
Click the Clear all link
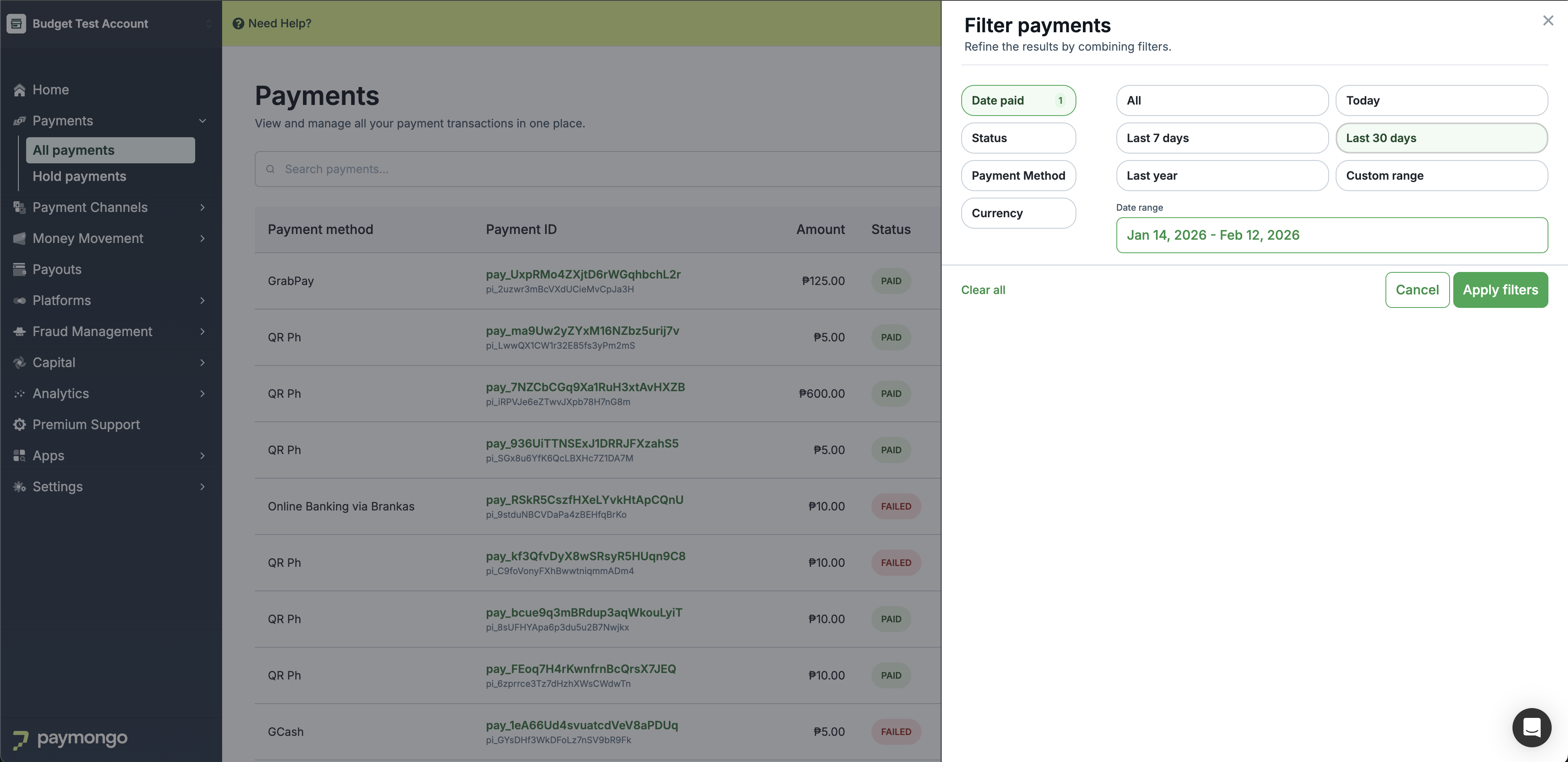tap(982, 290)
